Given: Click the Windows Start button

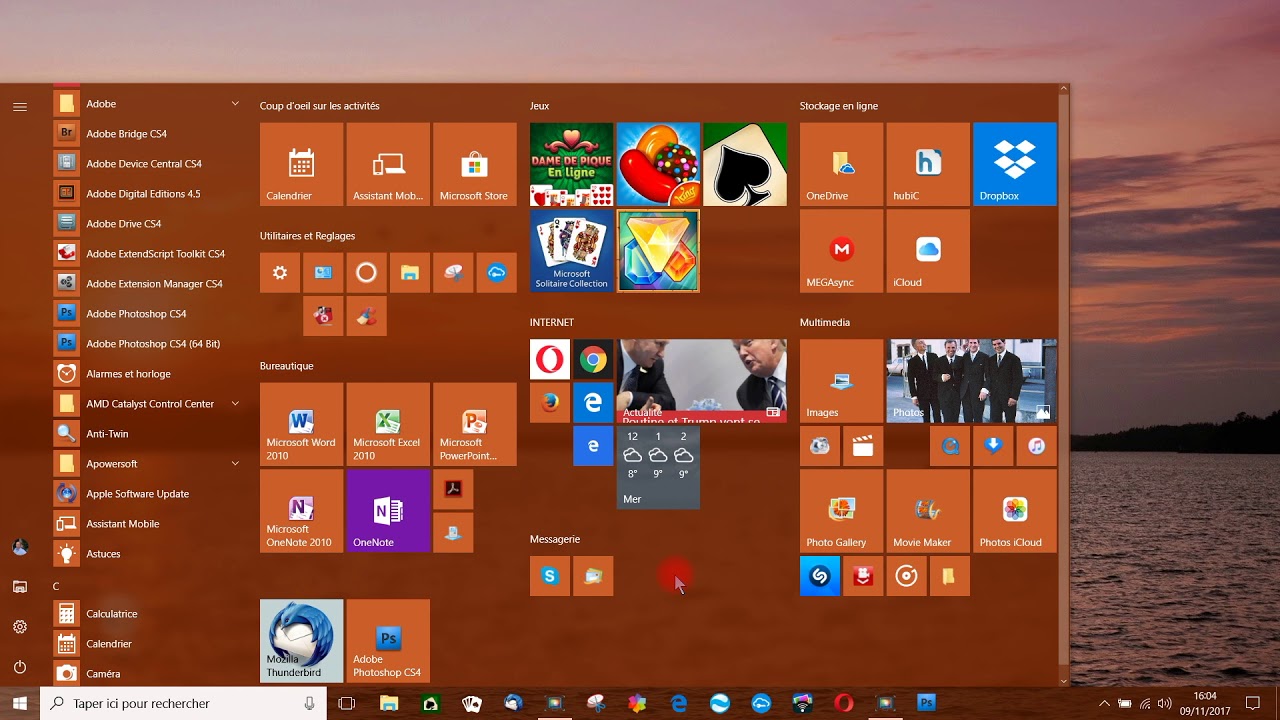Looking at the screenshot, I should pyautogui.click(x=20, y=704).
